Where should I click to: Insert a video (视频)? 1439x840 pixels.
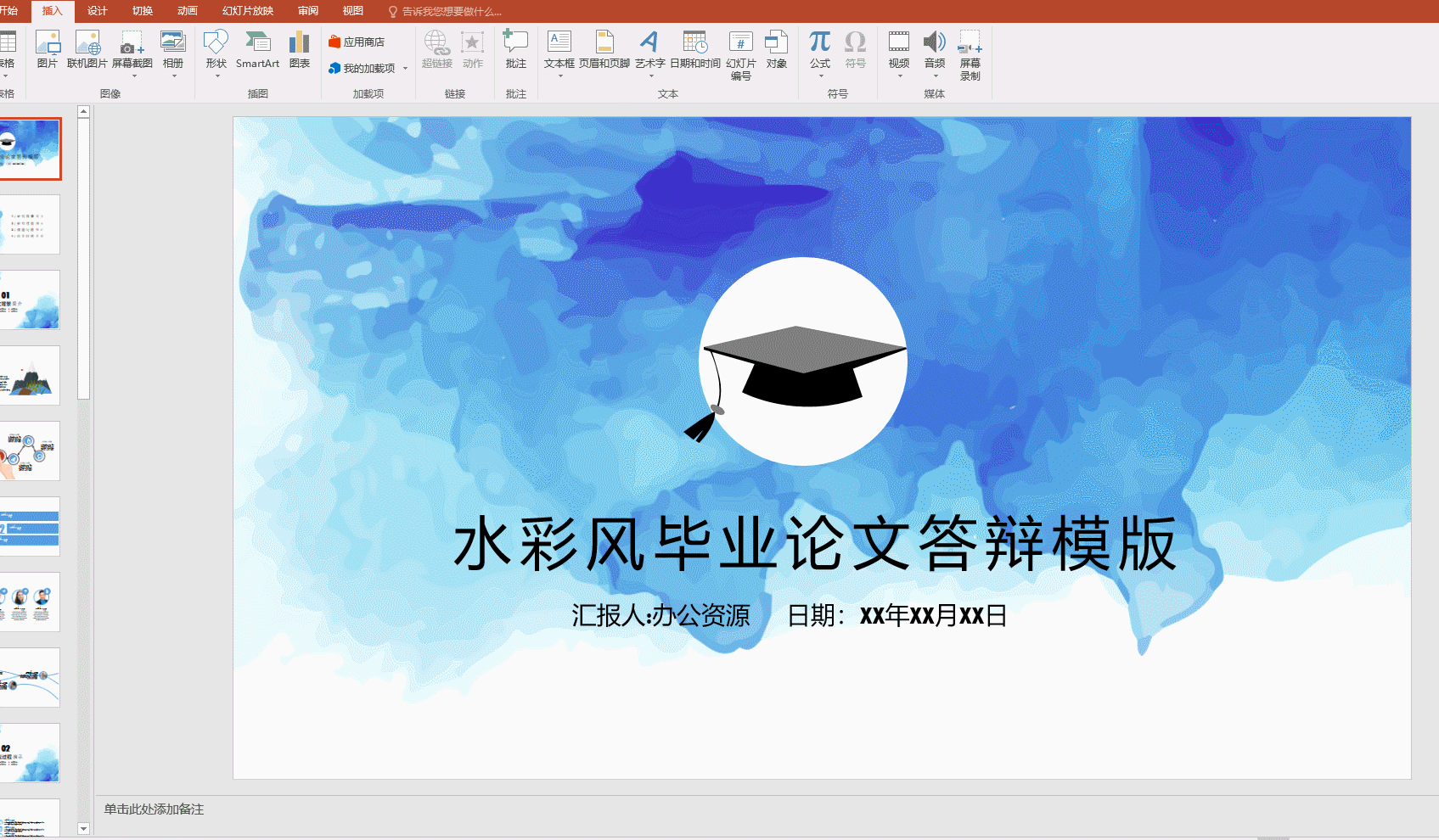click(x=898, y=51)
